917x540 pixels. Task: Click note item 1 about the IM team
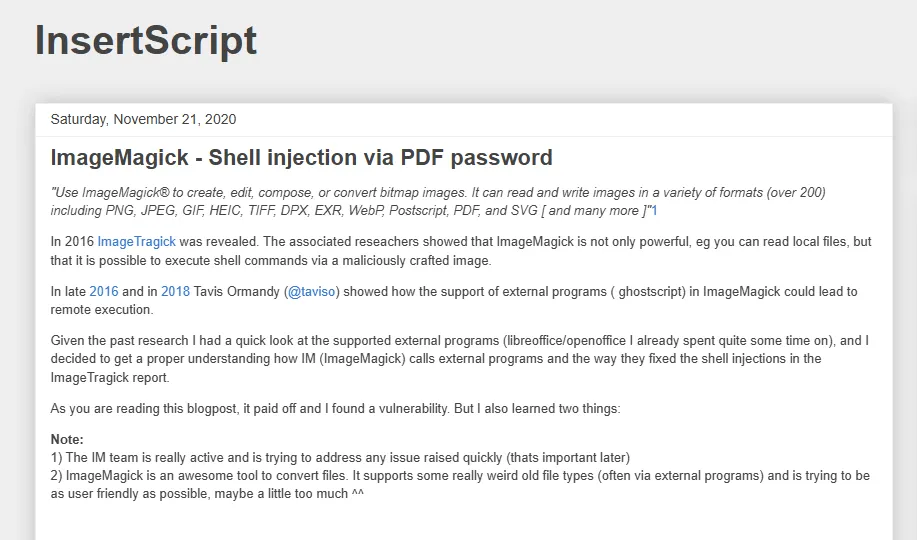click(x=340, y=458)
